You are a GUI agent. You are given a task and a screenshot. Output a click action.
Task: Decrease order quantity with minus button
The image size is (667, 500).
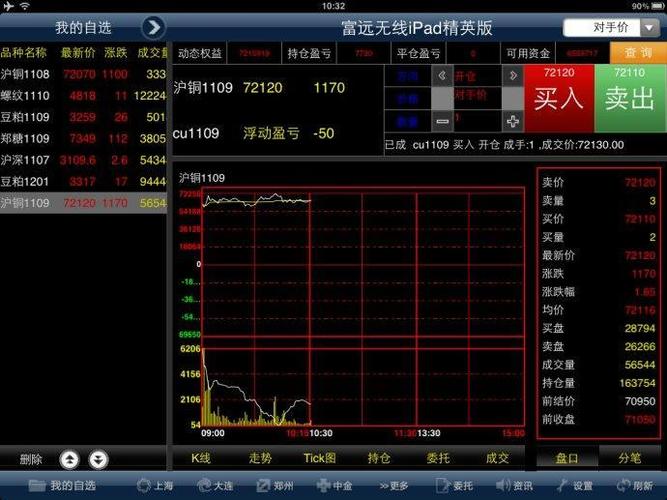442,122
